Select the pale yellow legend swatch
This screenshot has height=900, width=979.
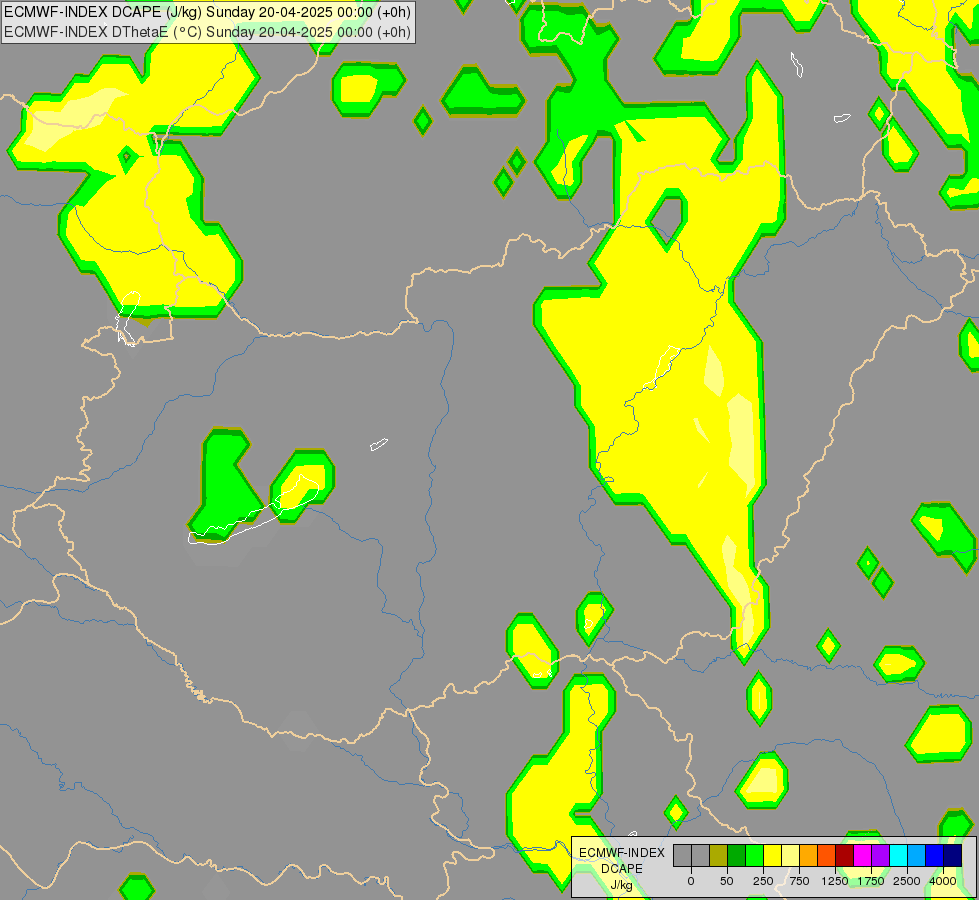(x=790, y=856)
